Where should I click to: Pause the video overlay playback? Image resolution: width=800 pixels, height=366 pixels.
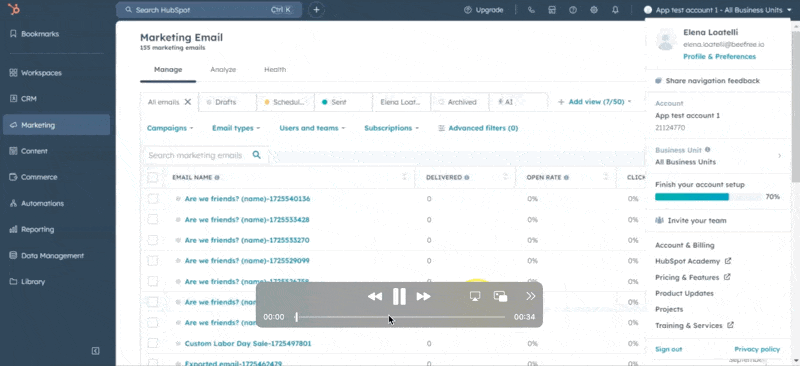pyautogui.click(x=399, y=297)
